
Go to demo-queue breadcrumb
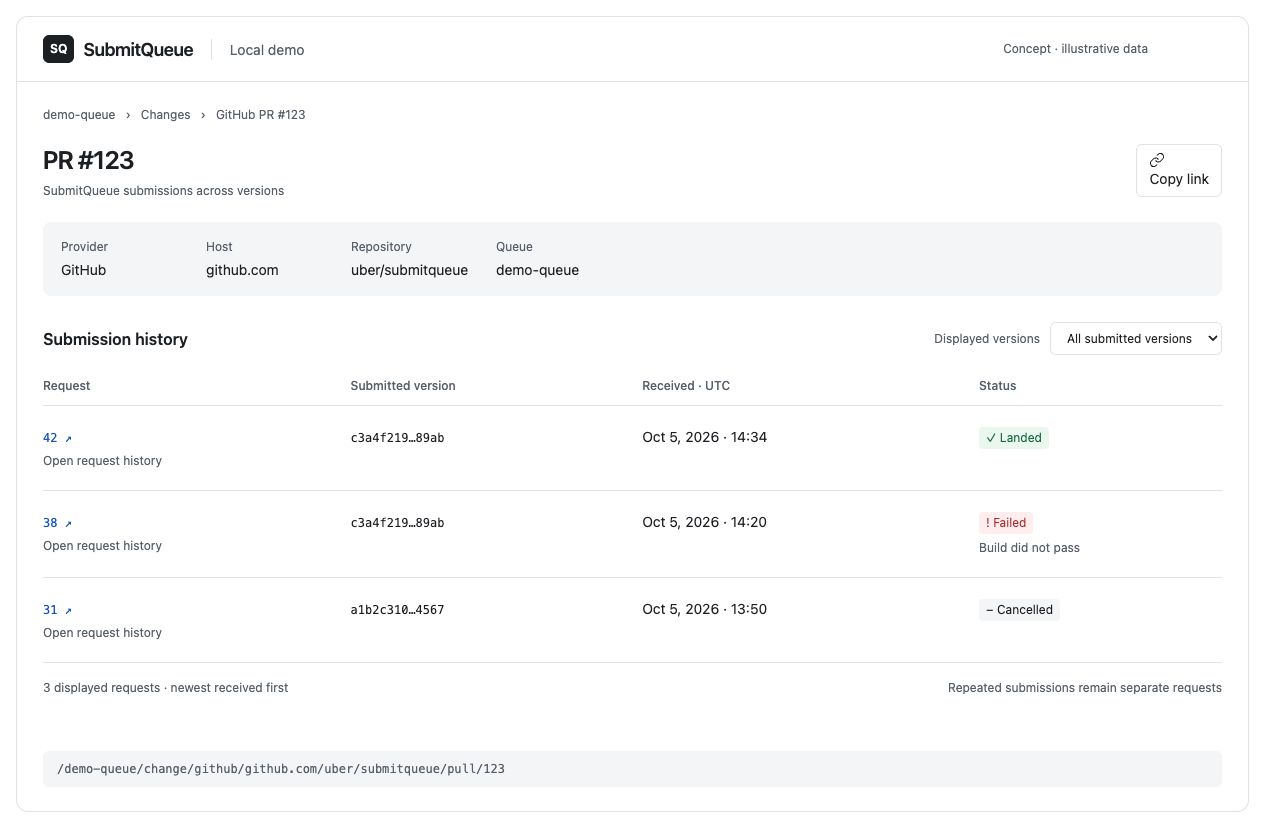point(79,115)
